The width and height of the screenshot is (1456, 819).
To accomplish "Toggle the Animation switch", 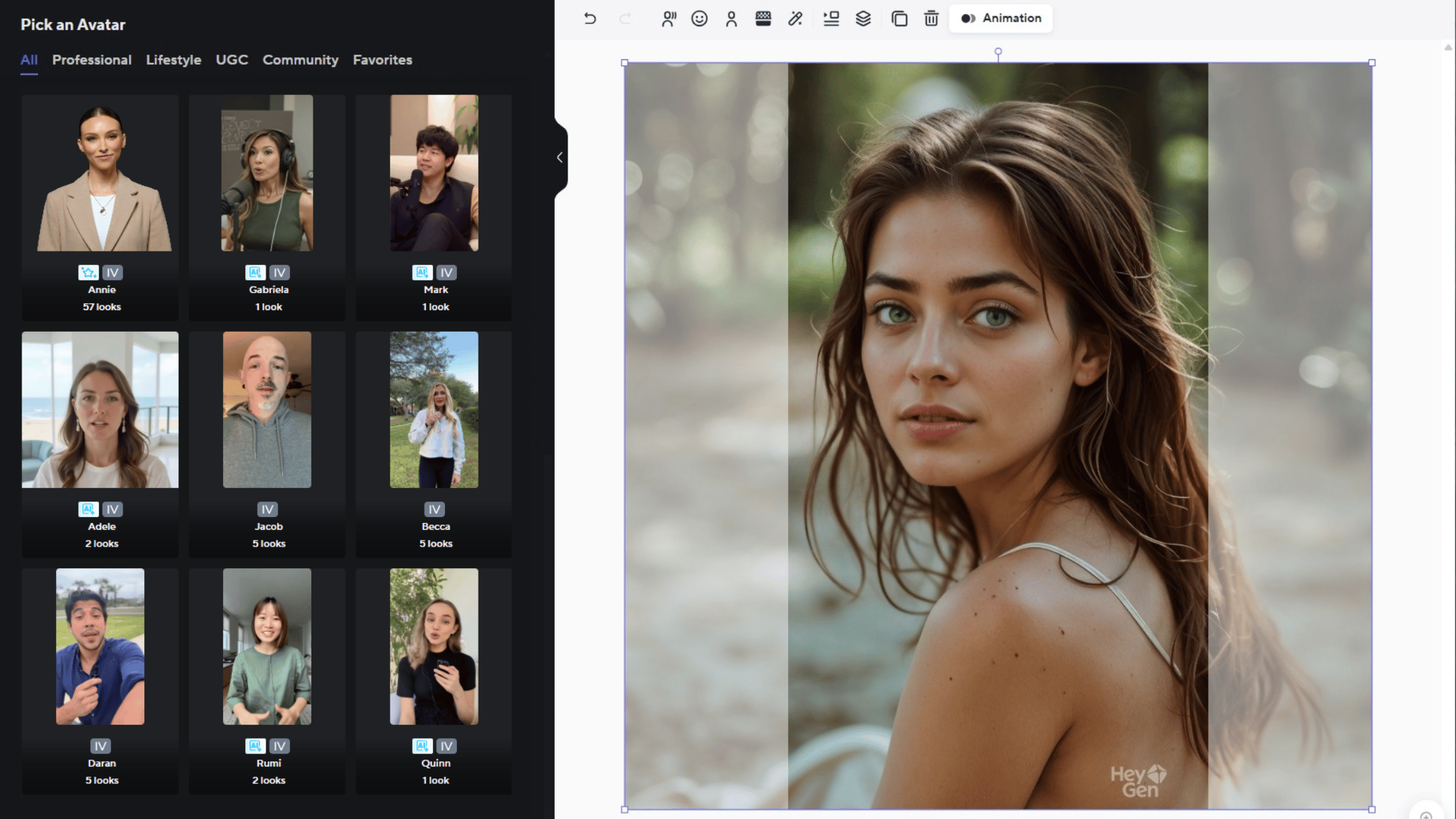I will point(969,18).
